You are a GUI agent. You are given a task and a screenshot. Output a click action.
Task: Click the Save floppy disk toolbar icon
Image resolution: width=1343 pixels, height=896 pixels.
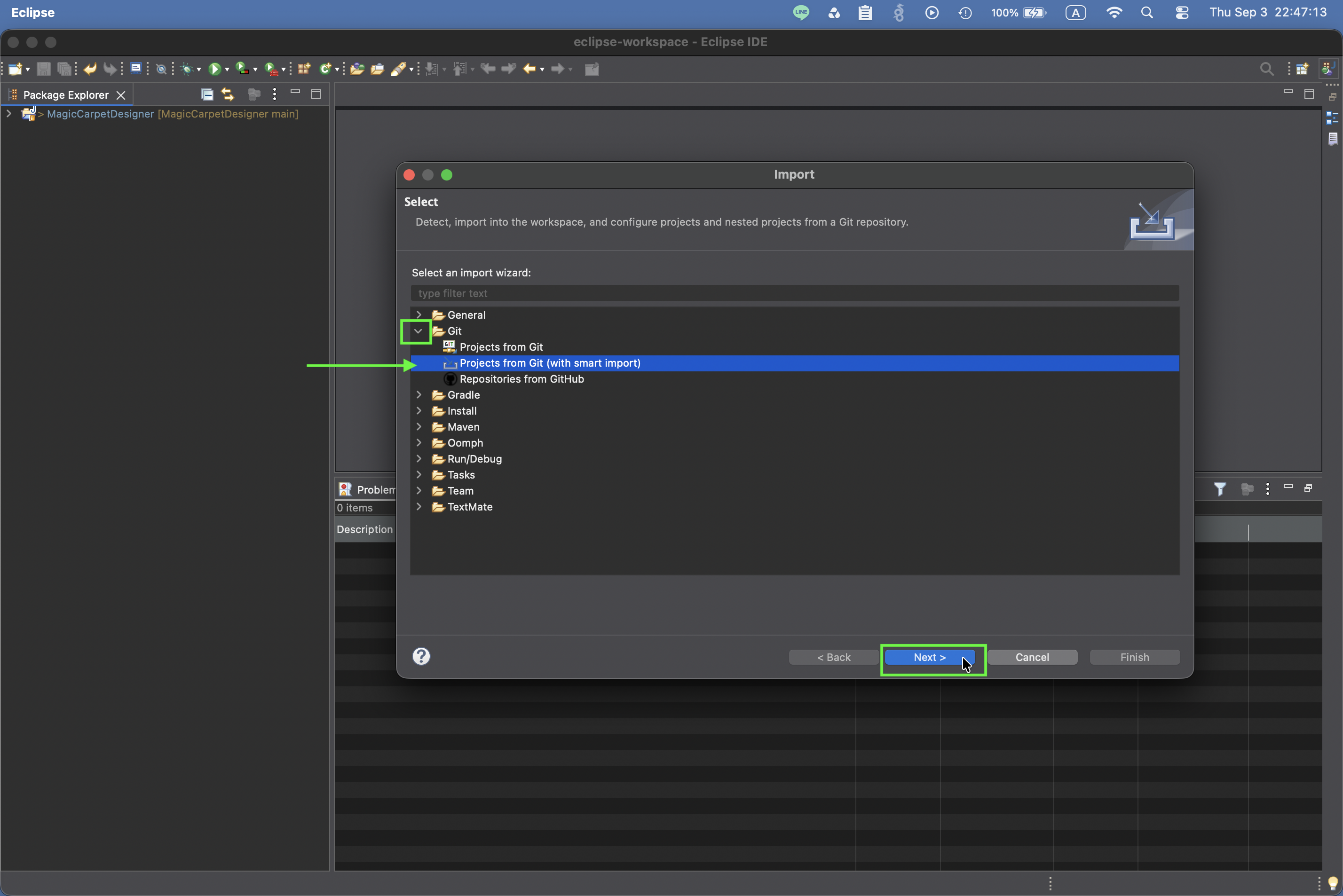(43, 69)
